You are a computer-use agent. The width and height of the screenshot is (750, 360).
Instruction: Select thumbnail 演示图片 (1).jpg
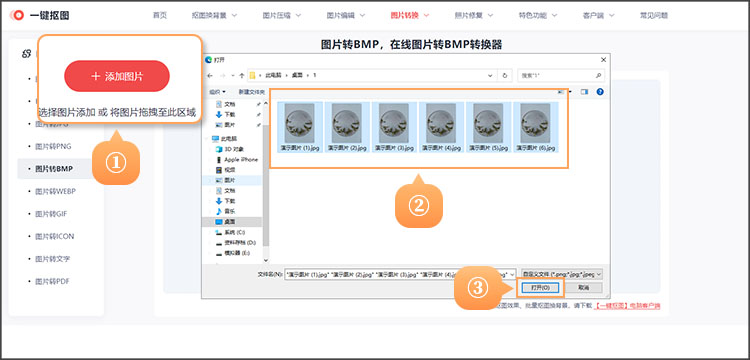(x=300, y=127)
